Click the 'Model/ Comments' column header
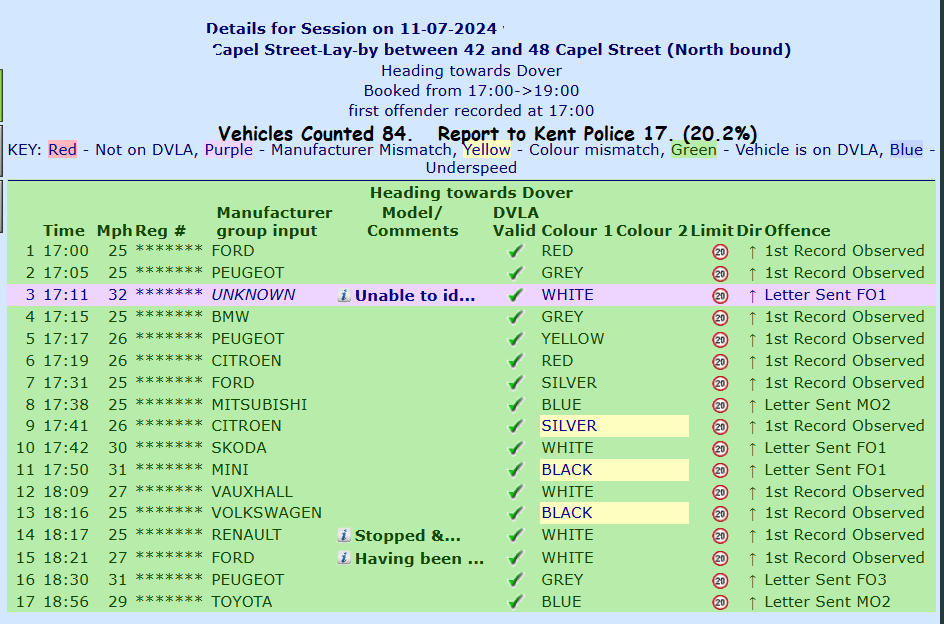The image size is (944, 624). tap(412, 222)
